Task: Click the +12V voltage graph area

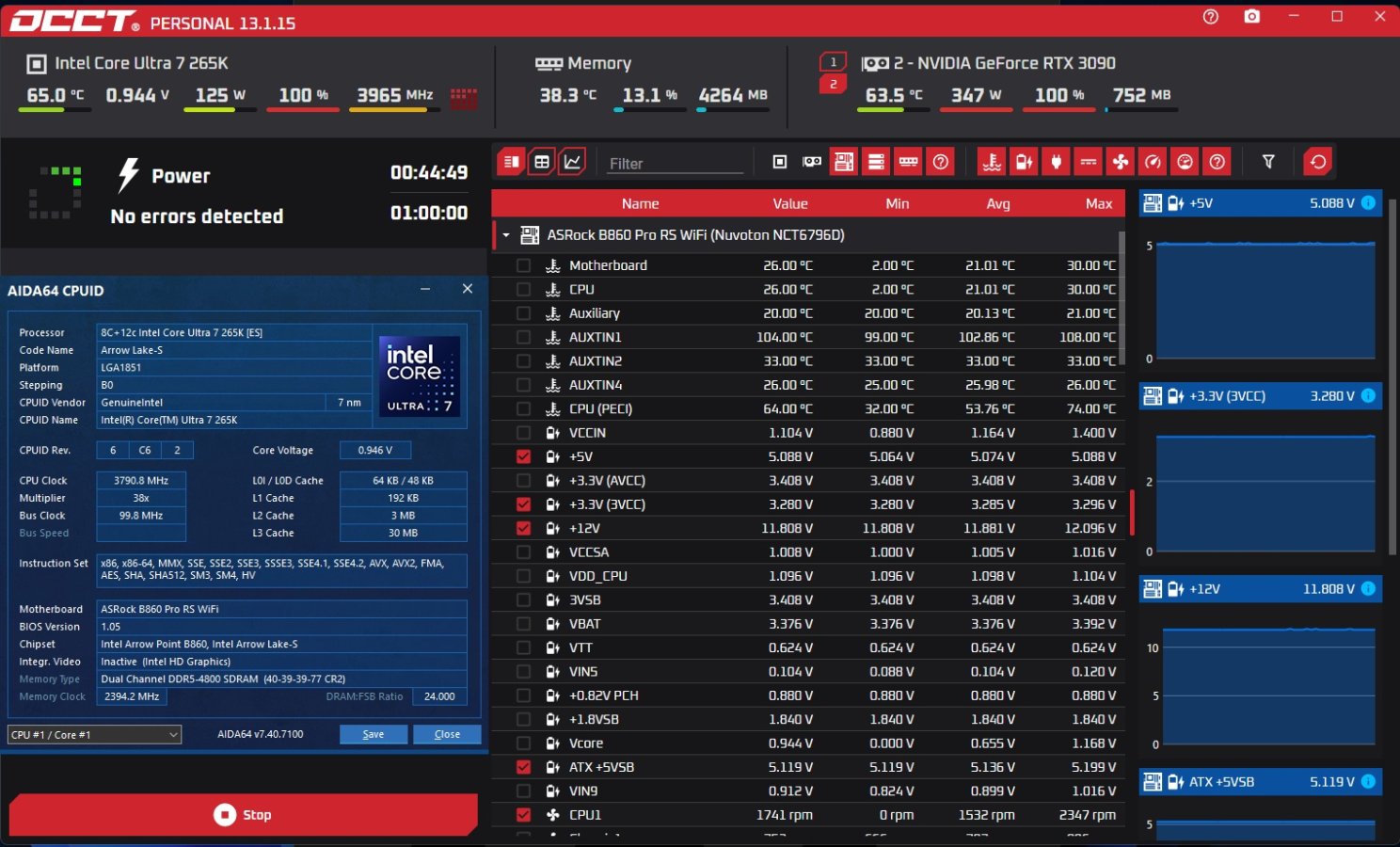Action: coord(1269,686)
